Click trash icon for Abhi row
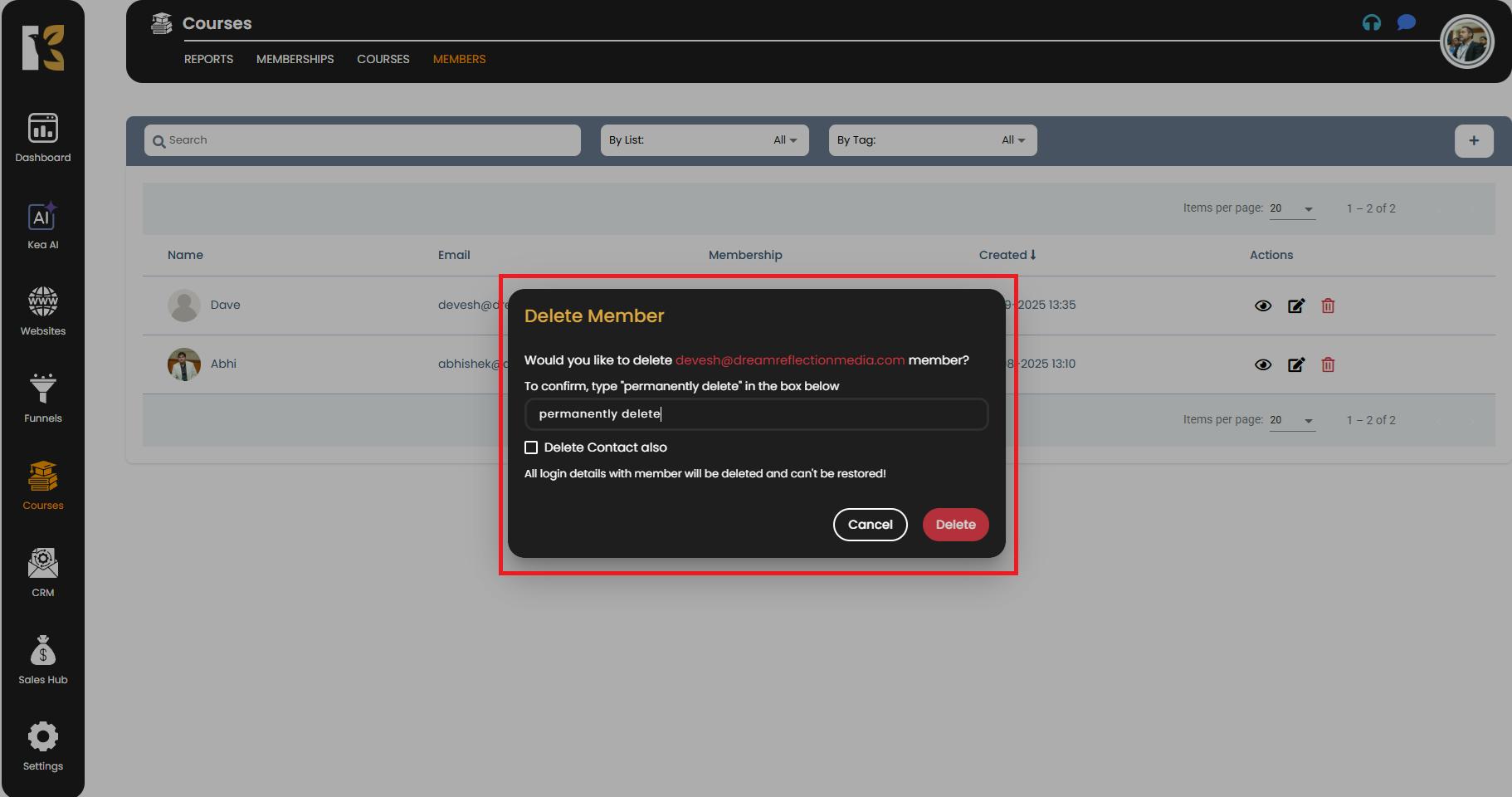 pos(1328,364)
